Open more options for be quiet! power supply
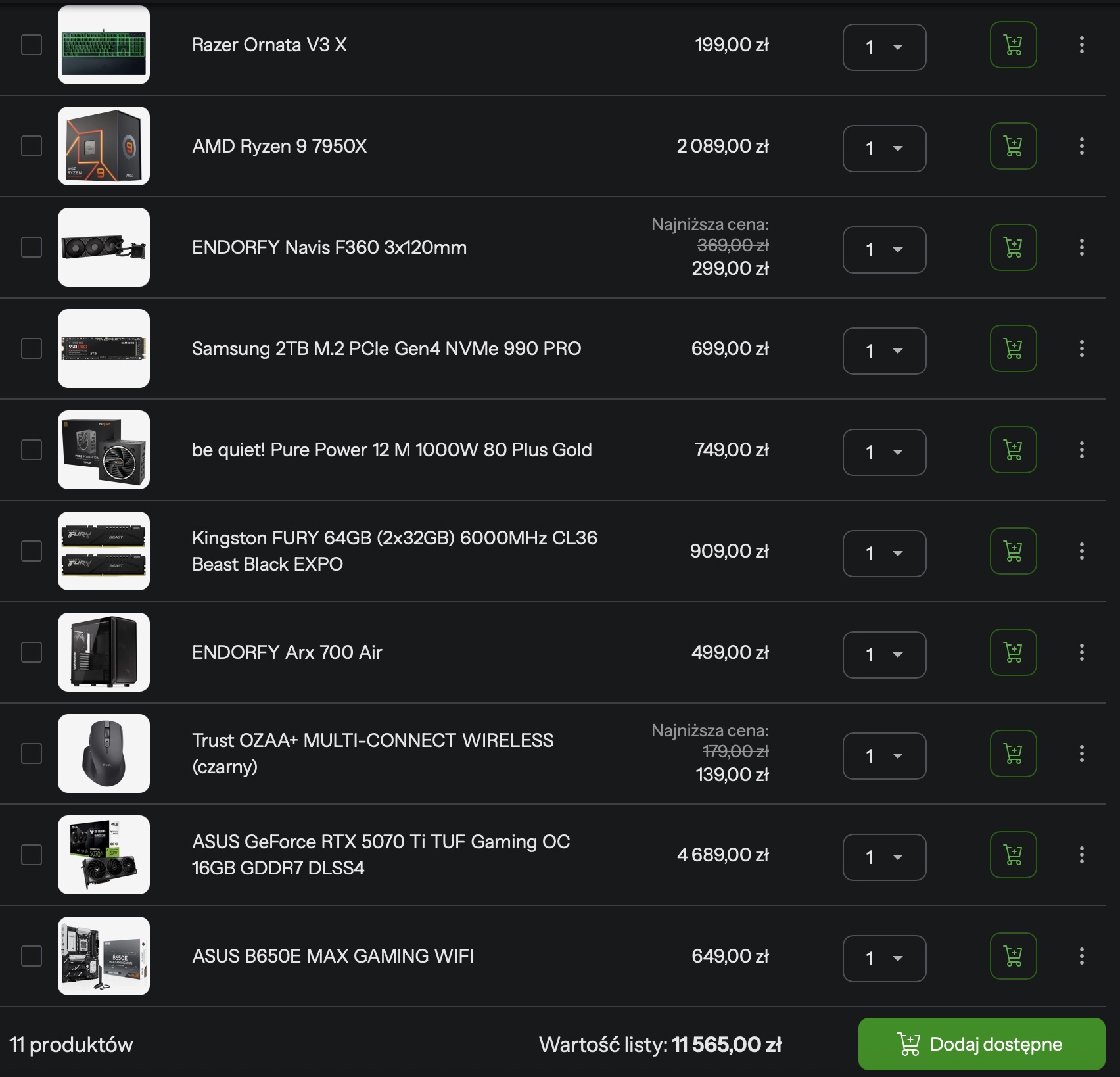This screenshot has height=1077, width=1120. click(1081, 450)
